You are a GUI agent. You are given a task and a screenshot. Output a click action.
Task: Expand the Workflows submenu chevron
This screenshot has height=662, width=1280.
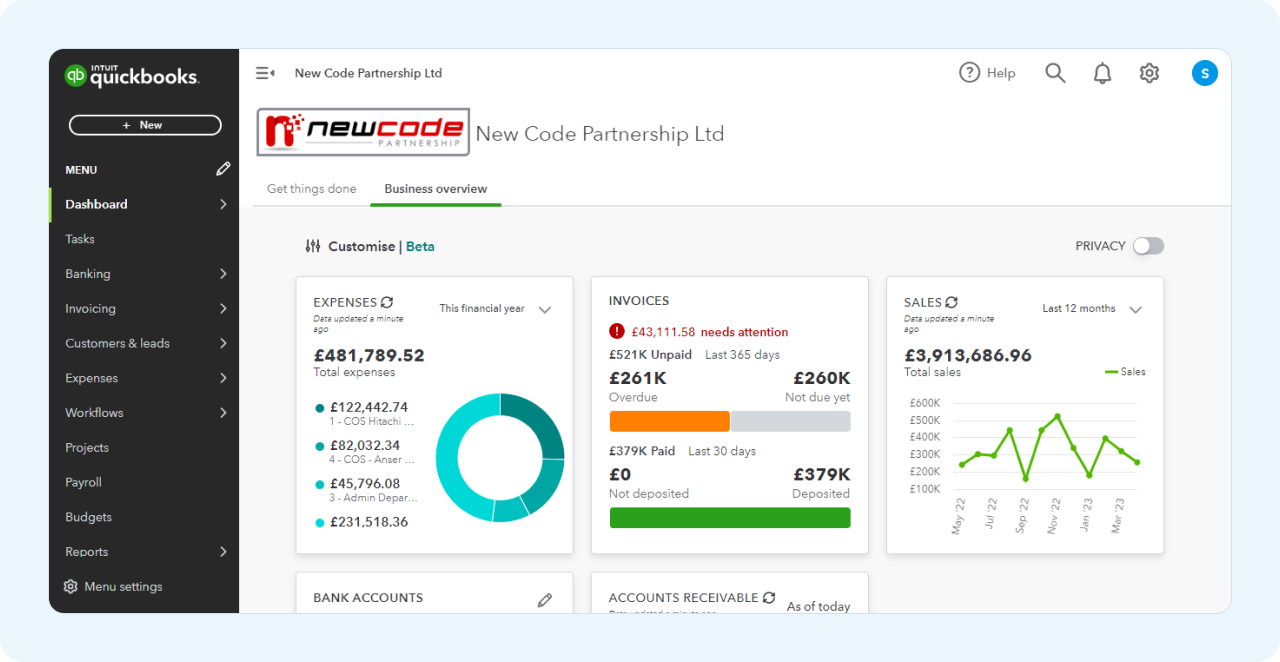point(223,413)
